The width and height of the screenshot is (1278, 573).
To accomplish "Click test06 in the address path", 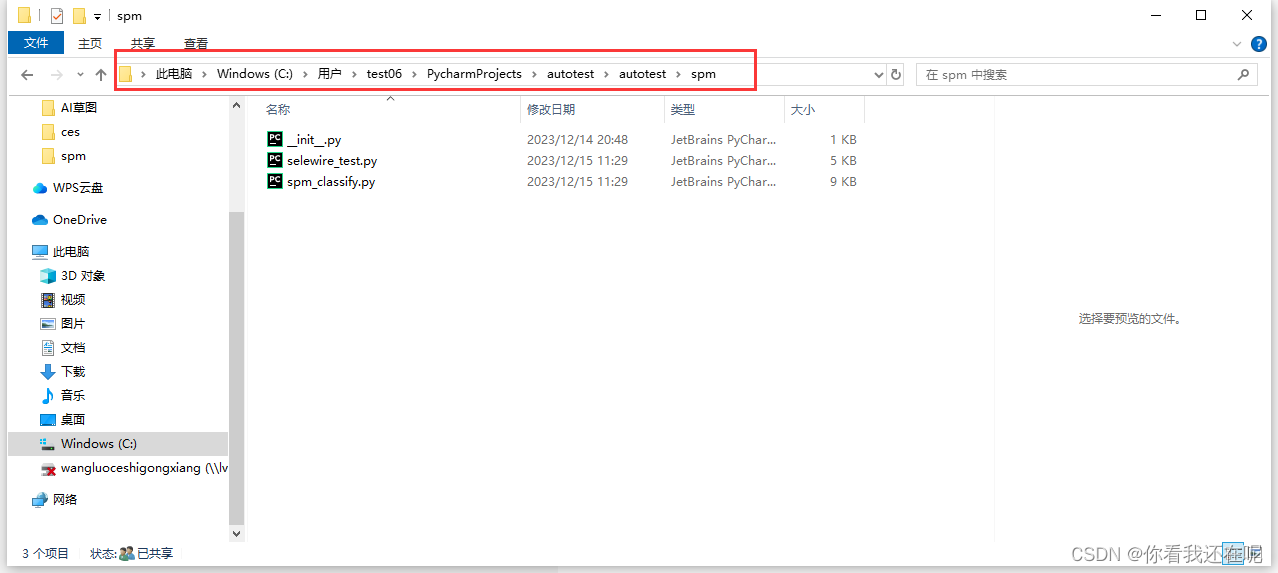I will 384,74.
